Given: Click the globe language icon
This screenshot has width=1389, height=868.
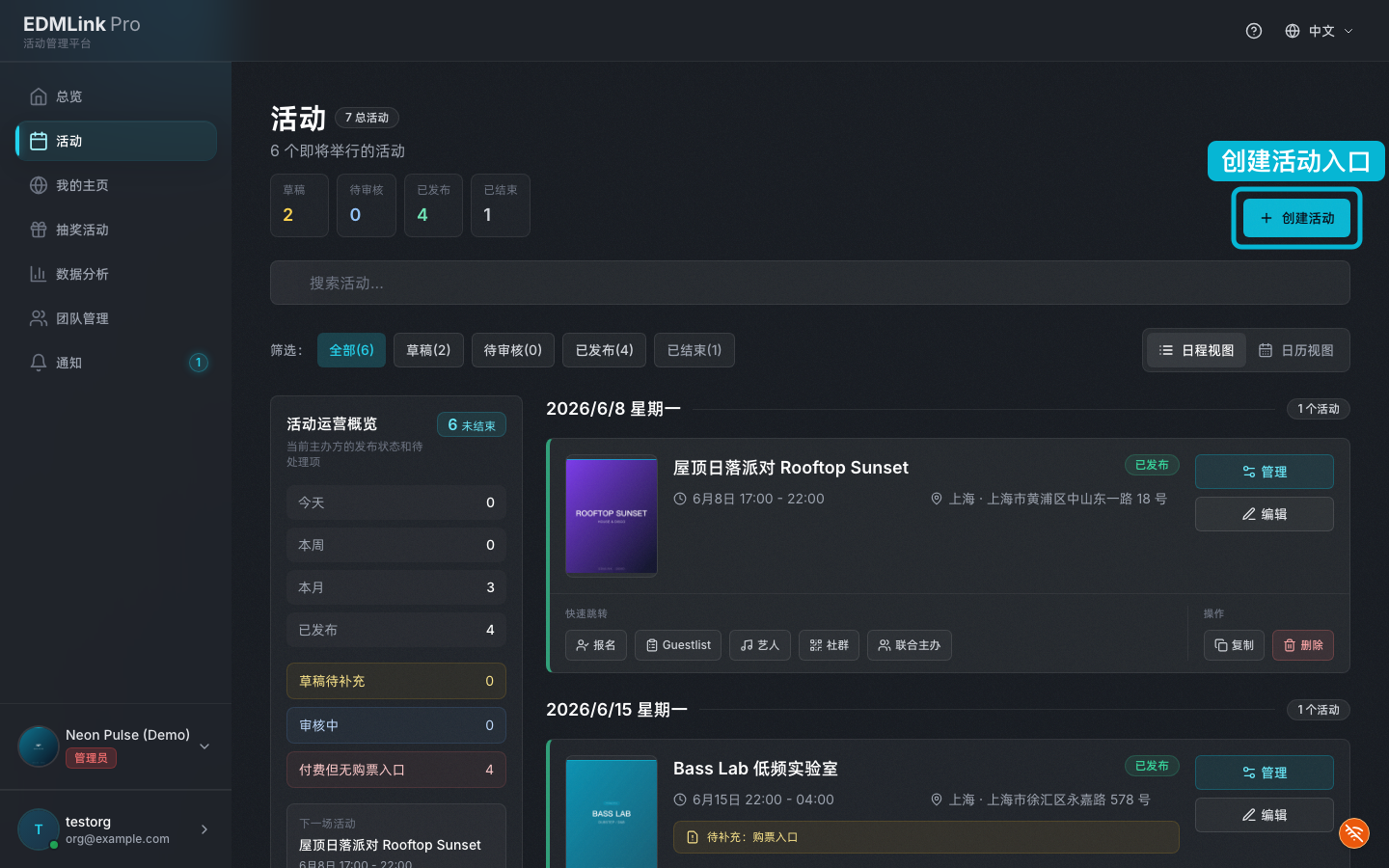Looking at the screenshot, I should (x=1293, y=31).
